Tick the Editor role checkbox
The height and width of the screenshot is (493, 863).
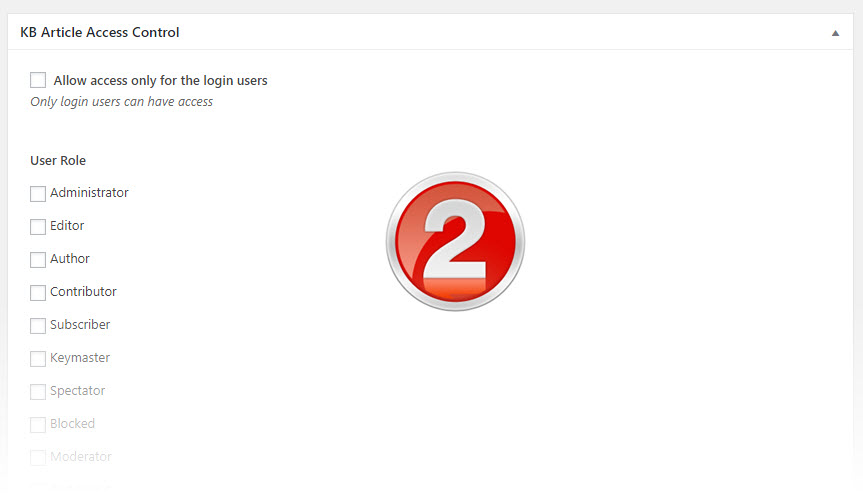(x=38, y=226)
